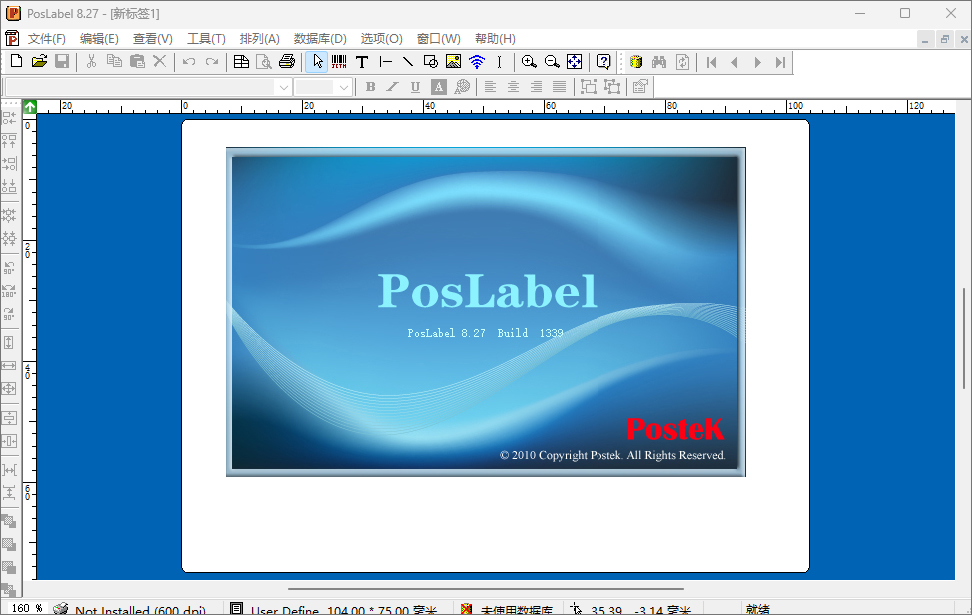The width and height of the screenshot is (972, 615).
Task: Open the font name dropdown
Action: pyautogui.click(x=284, y=87)
